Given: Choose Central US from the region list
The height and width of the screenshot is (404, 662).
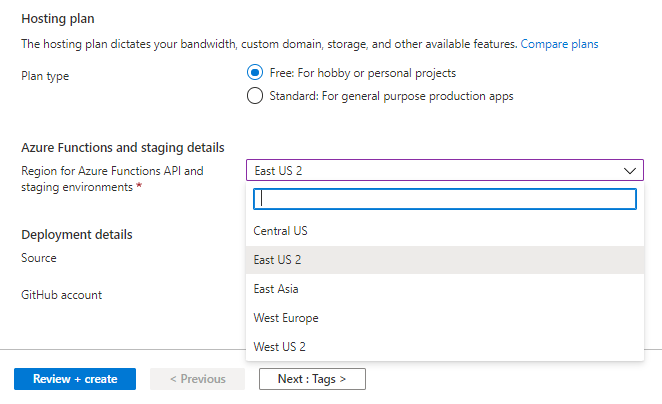Looking at the screenshot, I should [x=281, y=231].
